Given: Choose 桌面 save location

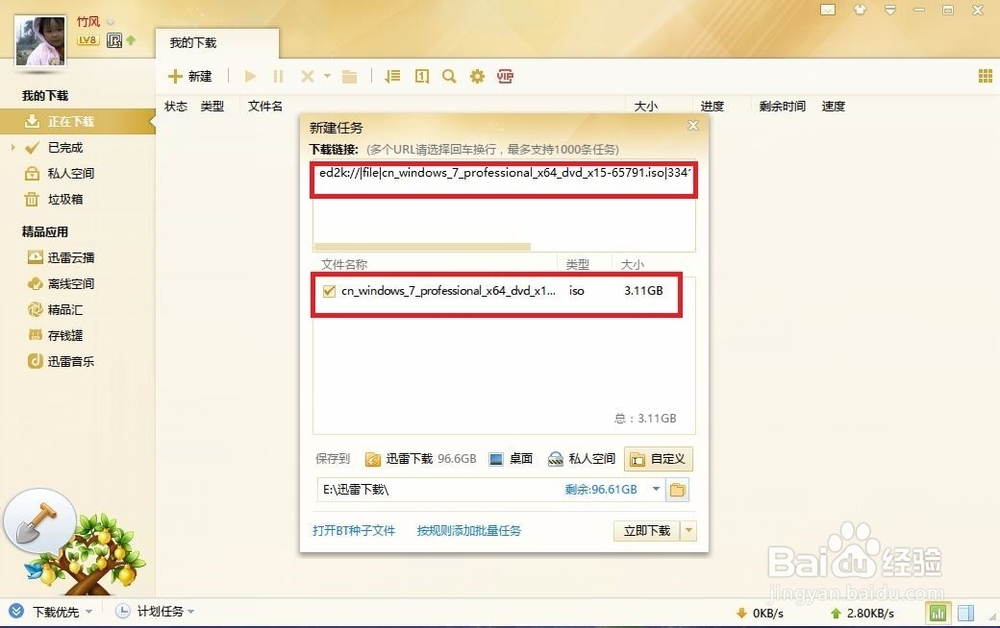Looking at the screenshot, I should point(511,459).
